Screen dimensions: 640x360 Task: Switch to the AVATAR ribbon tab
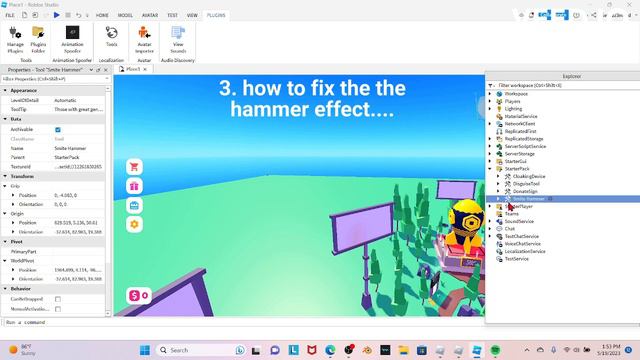coord(150,15)
